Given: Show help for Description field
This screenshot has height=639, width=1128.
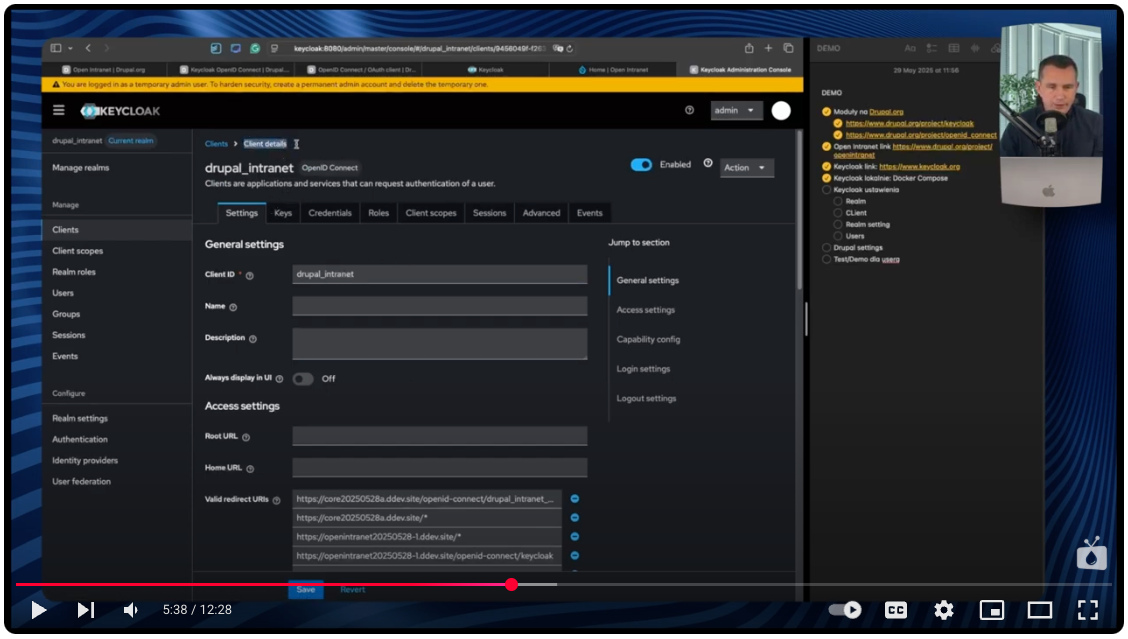Looking at the screenshot, I should point(253,339).
